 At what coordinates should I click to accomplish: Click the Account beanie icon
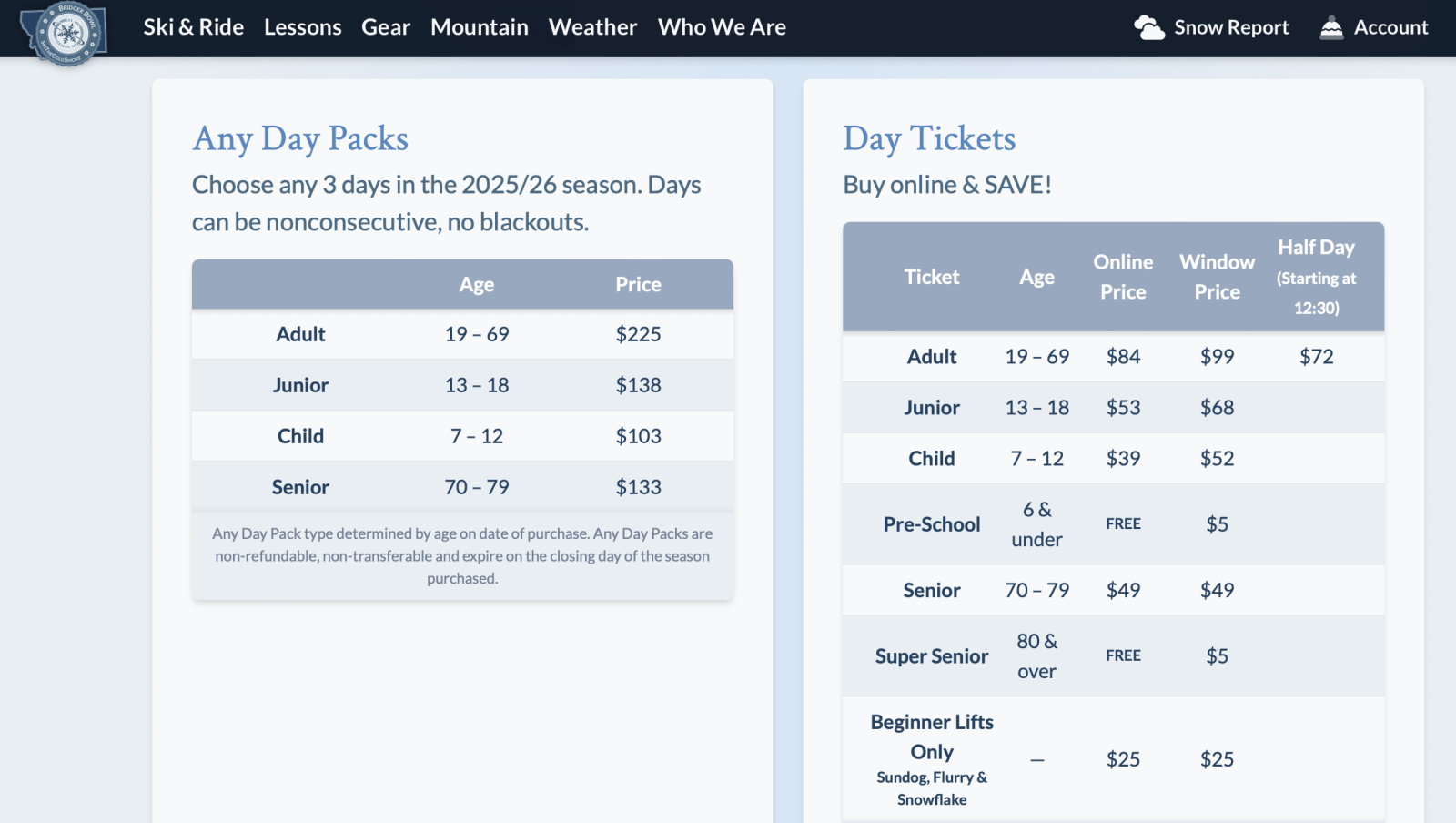click(1331, 26)
